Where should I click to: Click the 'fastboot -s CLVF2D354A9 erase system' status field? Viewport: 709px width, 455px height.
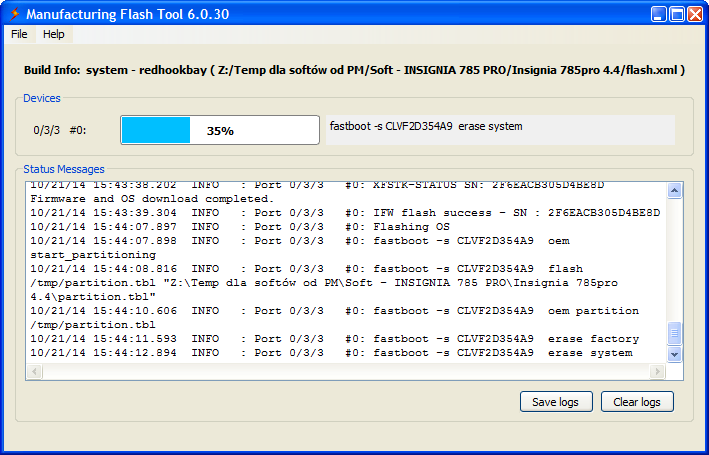click(501, 130)
